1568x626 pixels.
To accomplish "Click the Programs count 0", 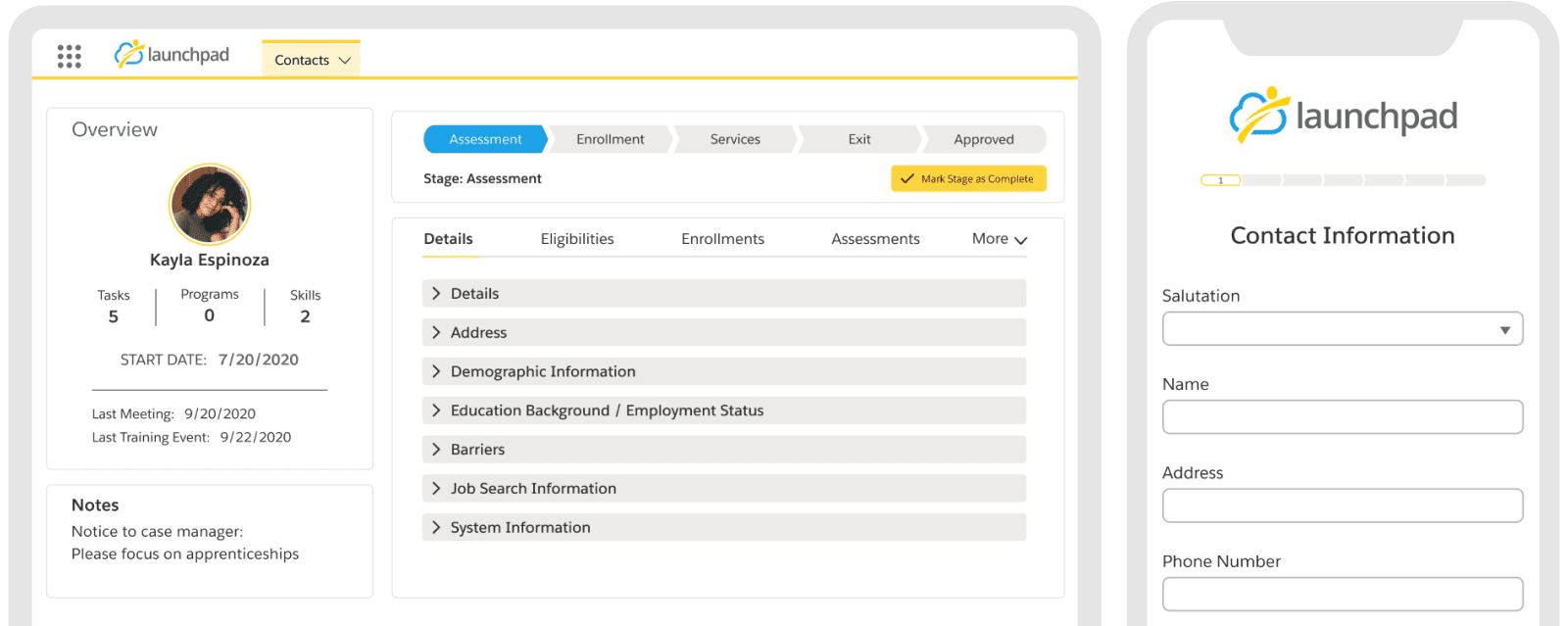I will point(210,315).
